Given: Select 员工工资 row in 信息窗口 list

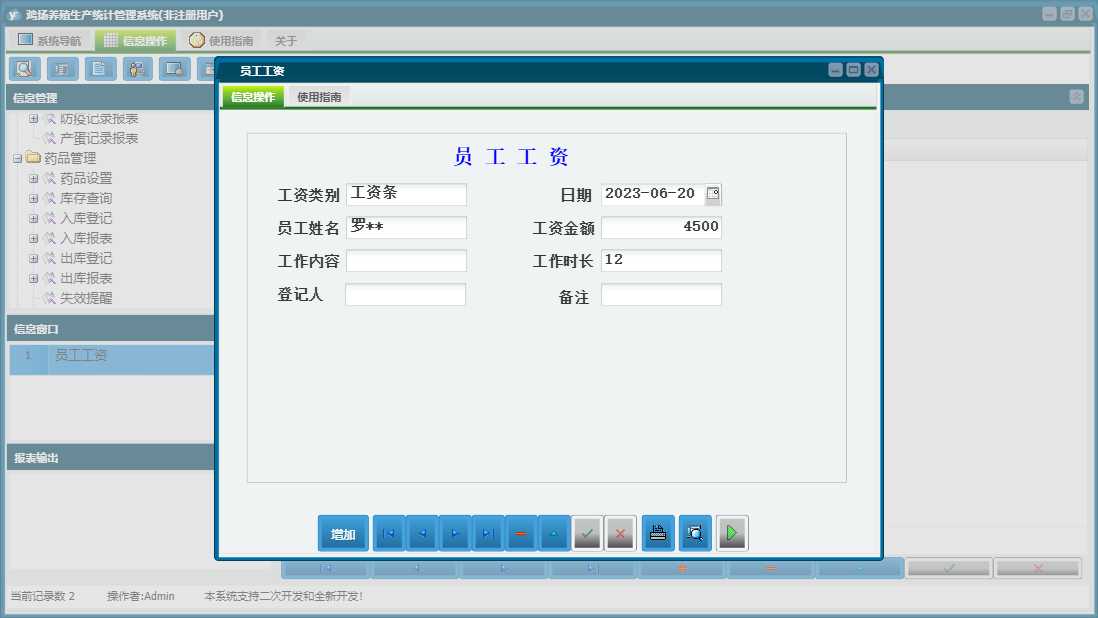Looking at the screenshot, I should (x=112, y=358).
